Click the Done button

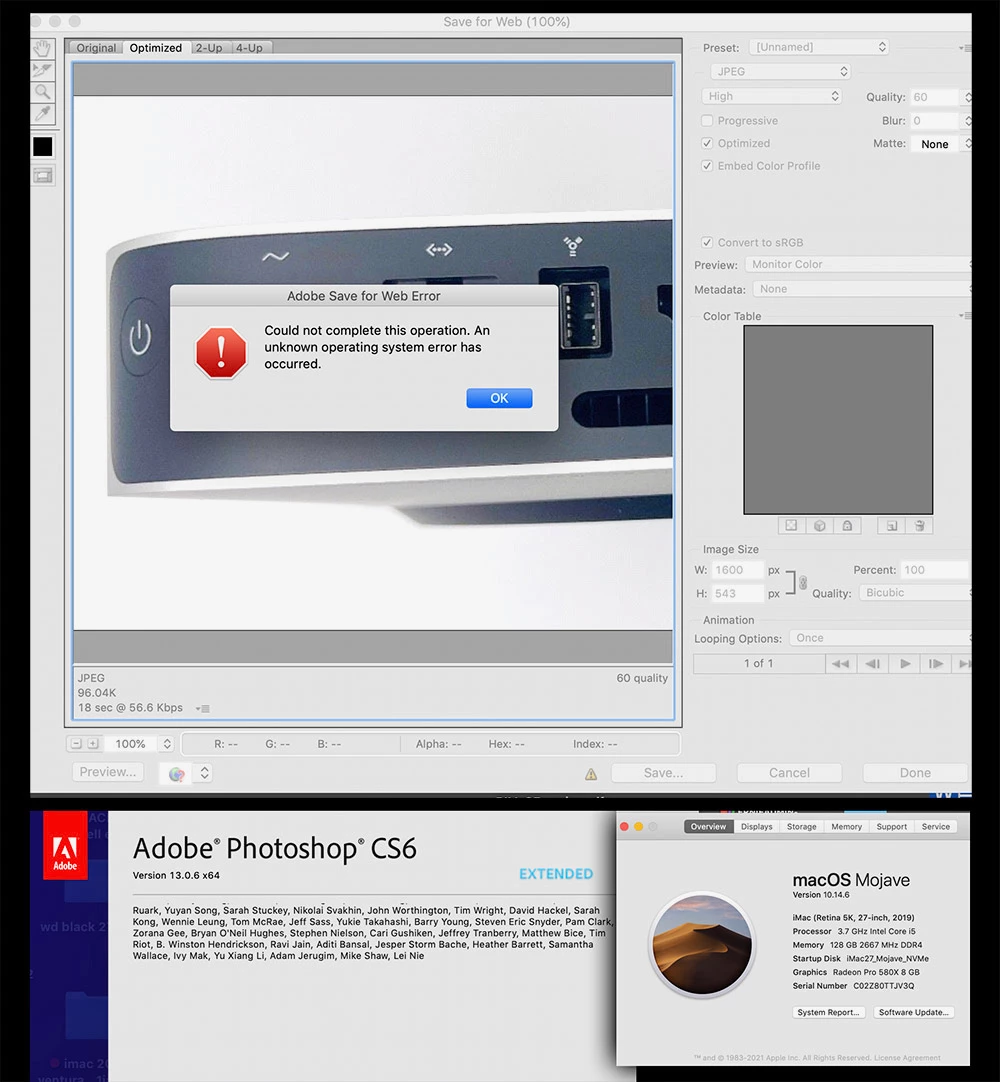915,773
